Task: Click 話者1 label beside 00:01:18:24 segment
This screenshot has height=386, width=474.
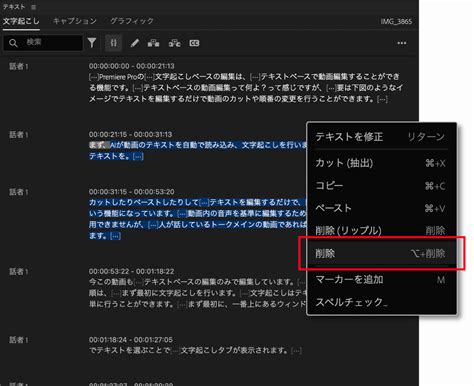Action: click(19, 340)
